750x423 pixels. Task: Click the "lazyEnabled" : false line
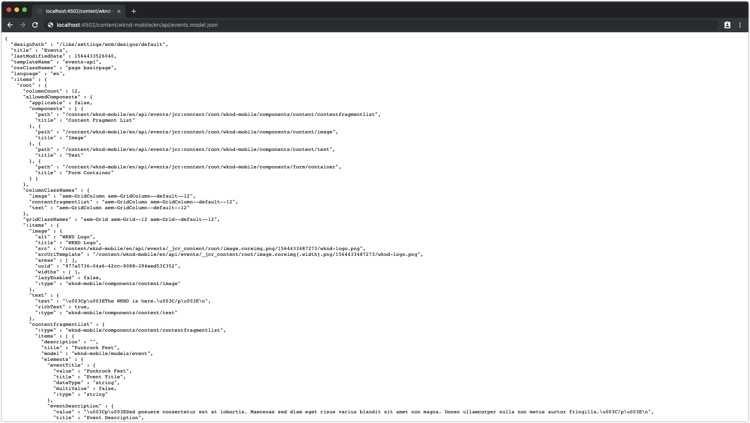tap(68, 278)
